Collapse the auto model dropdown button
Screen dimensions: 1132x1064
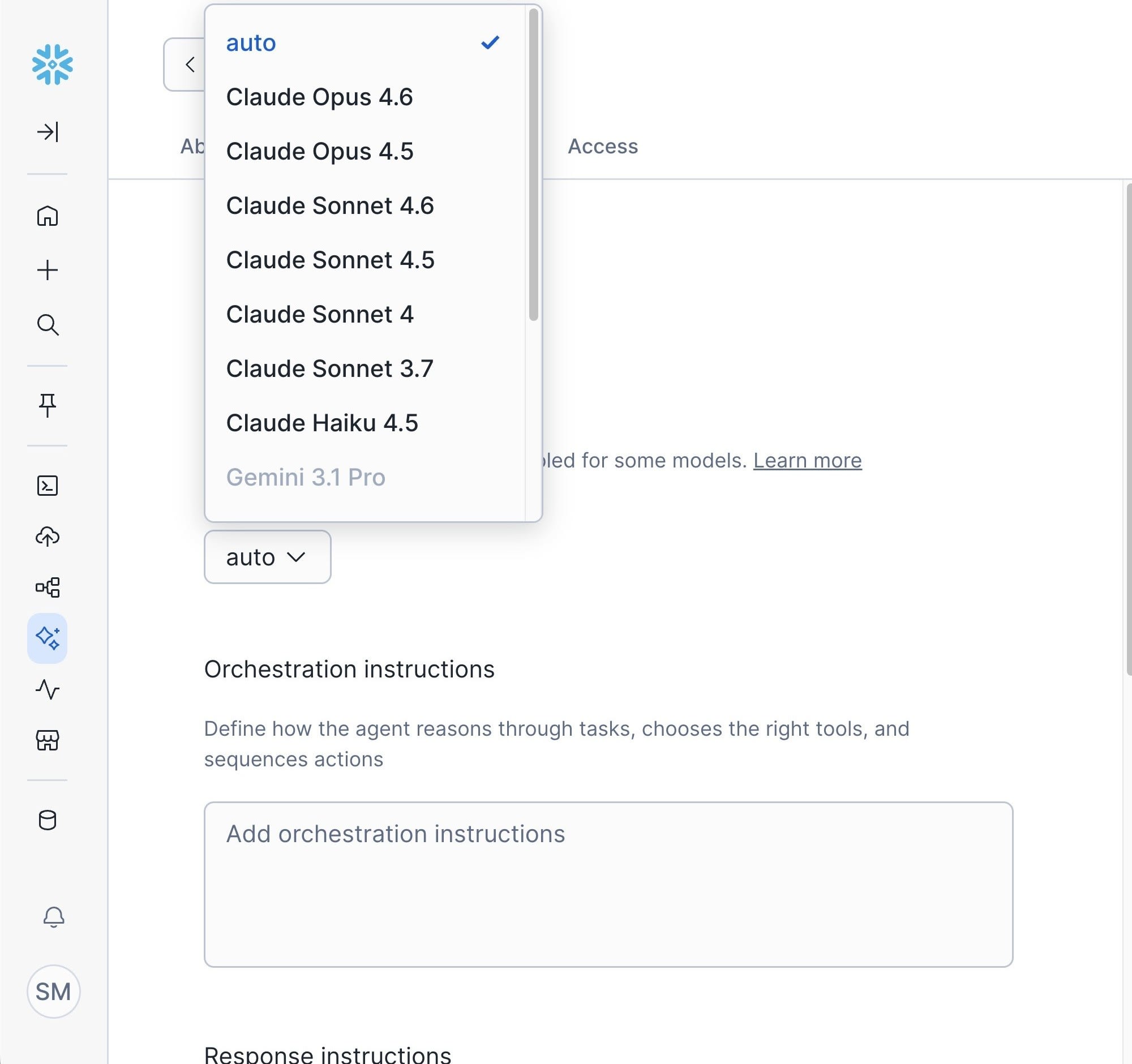(267, 557)
